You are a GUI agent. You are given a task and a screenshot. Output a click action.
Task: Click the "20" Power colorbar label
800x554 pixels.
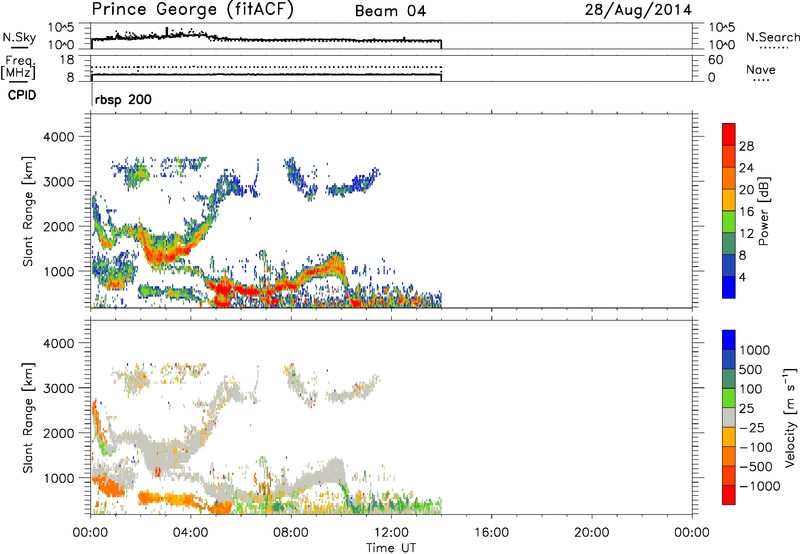coord(746,190)
